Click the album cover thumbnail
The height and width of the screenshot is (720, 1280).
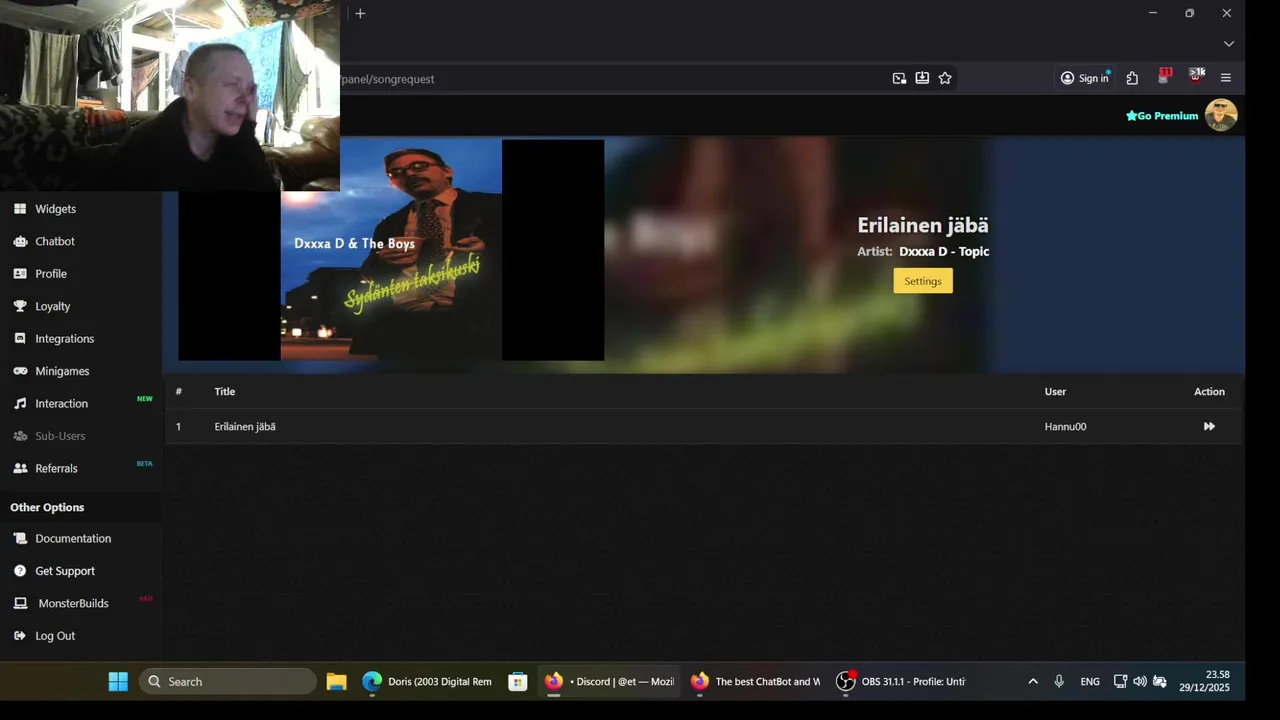pos(391,249)
